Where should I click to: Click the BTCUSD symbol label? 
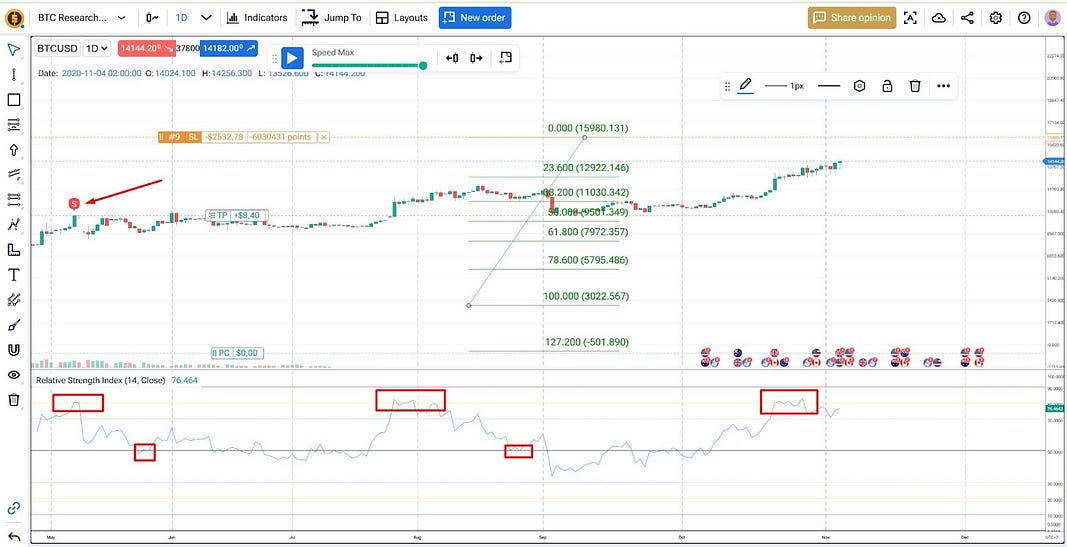point(57,48)
